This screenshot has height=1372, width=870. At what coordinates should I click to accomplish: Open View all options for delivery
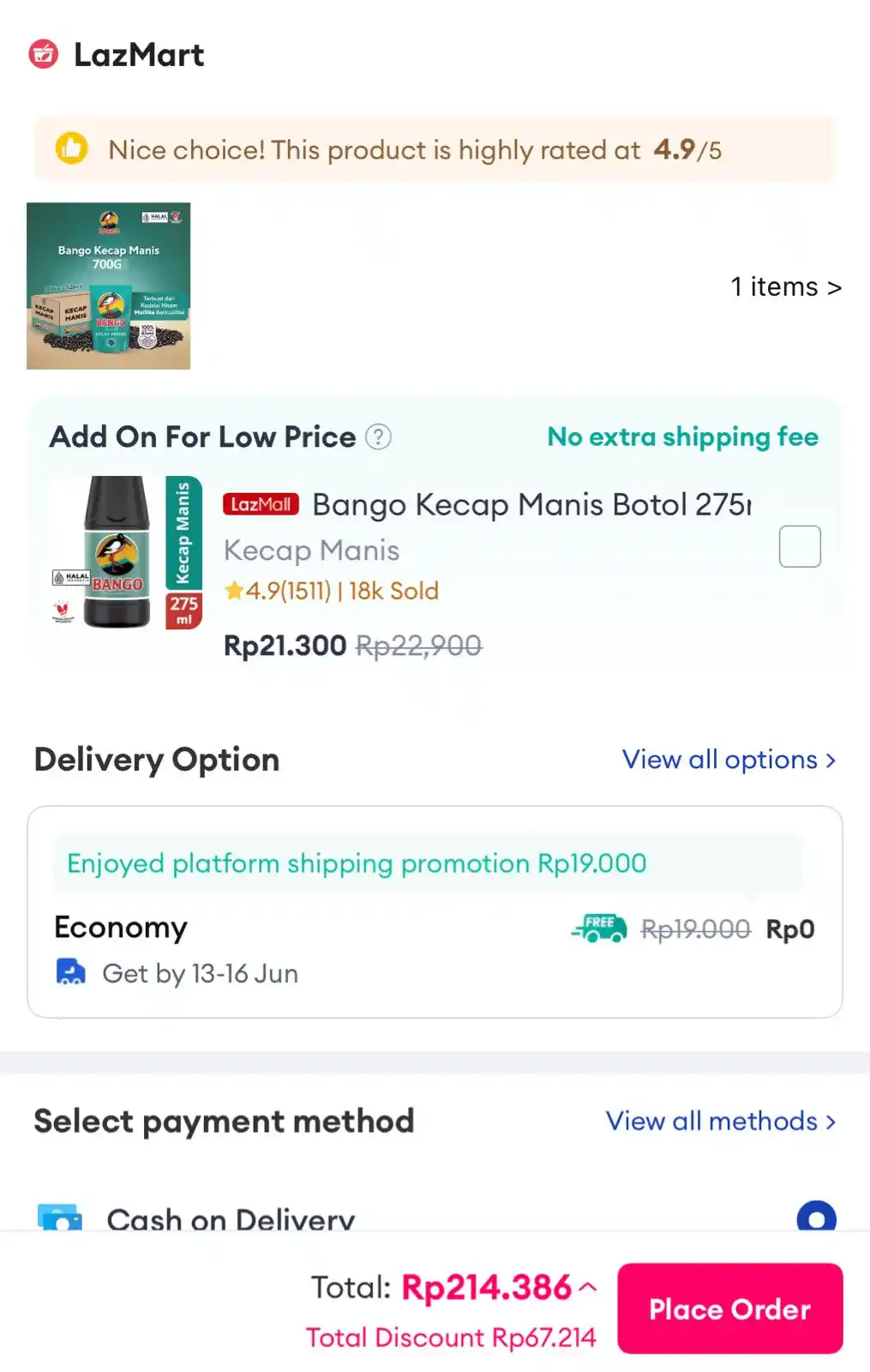tap(729, 760)
